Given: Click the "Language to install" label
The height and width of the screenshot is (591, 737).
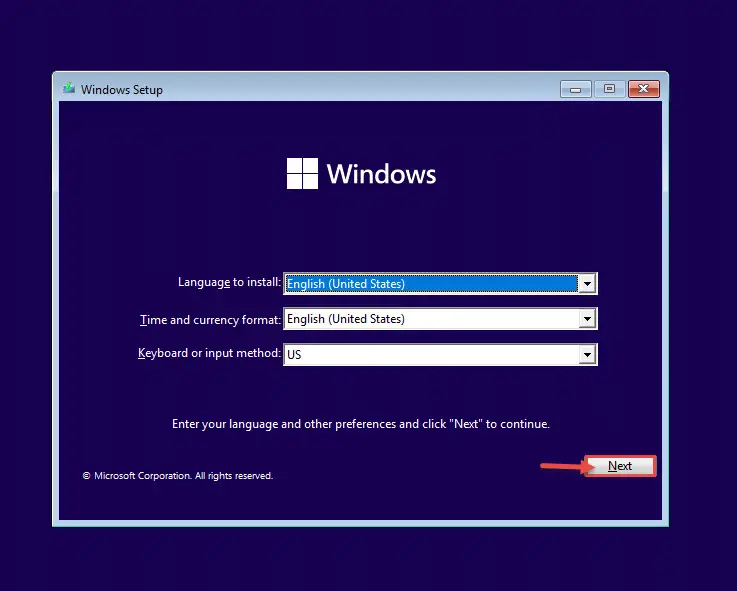Looking at the screenshot, I should (229, 282).
